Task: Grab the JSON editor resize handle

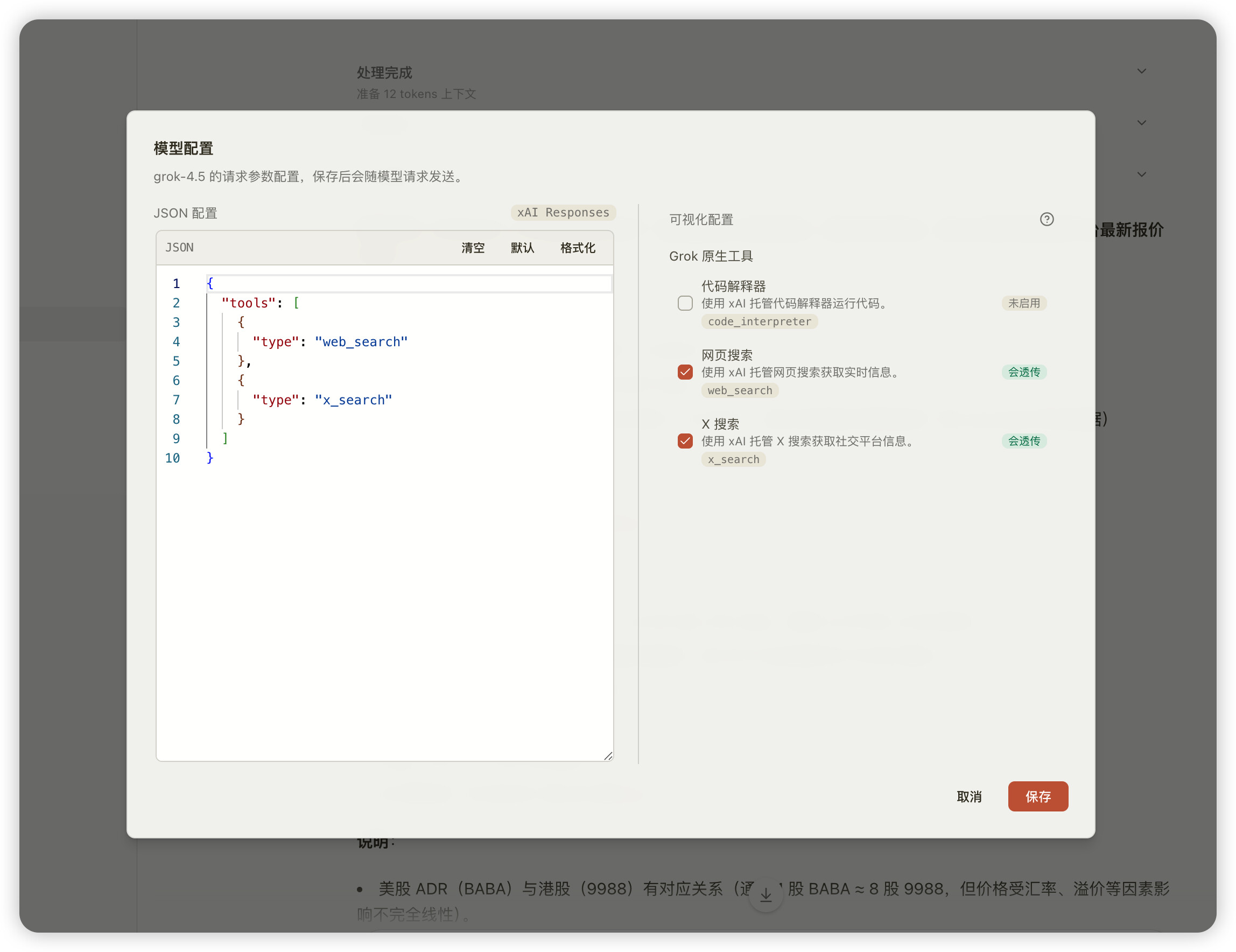Action: tap(608, 755)
